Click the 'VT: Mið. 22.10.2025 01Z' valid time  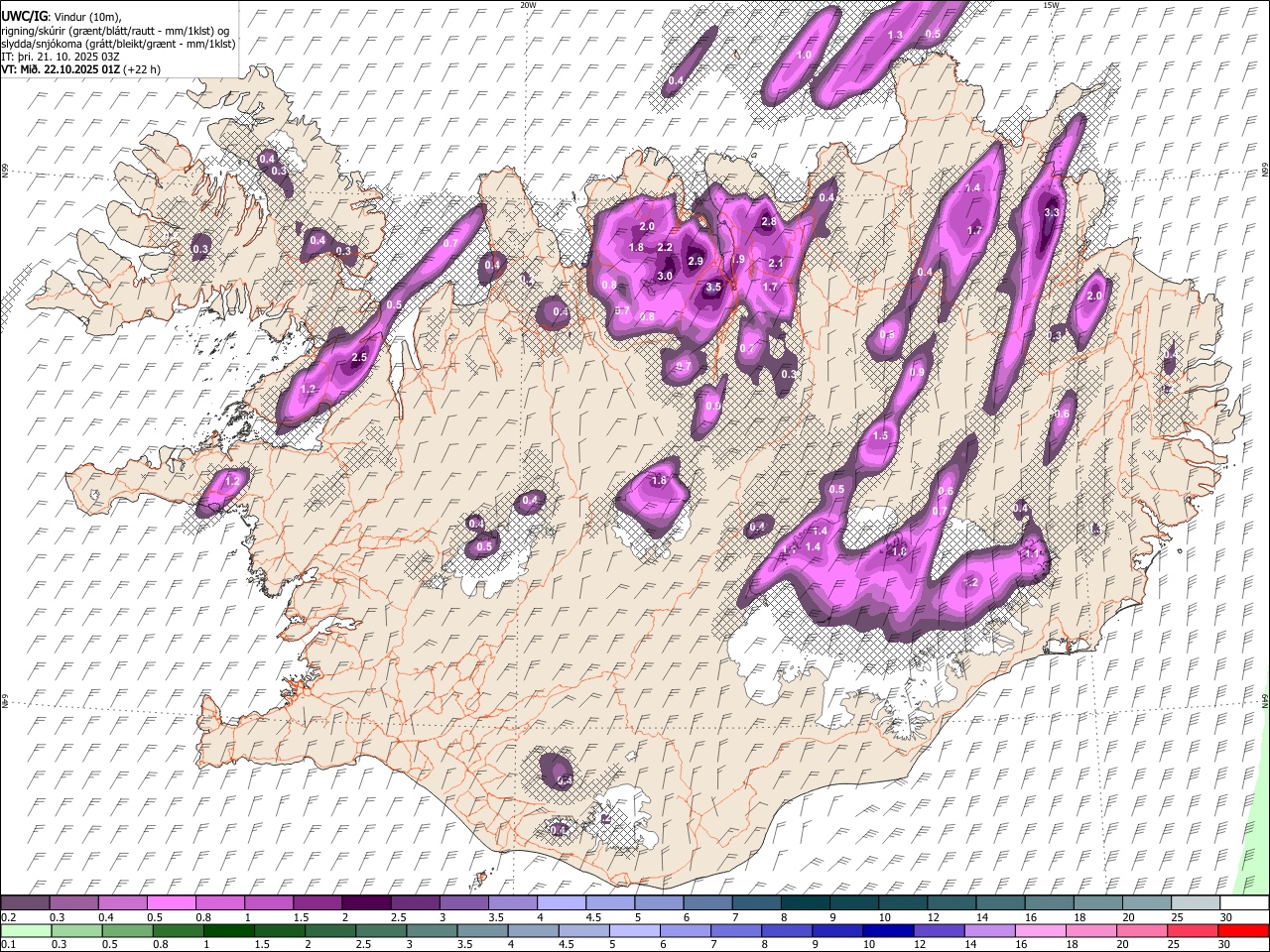click(60, 69)
